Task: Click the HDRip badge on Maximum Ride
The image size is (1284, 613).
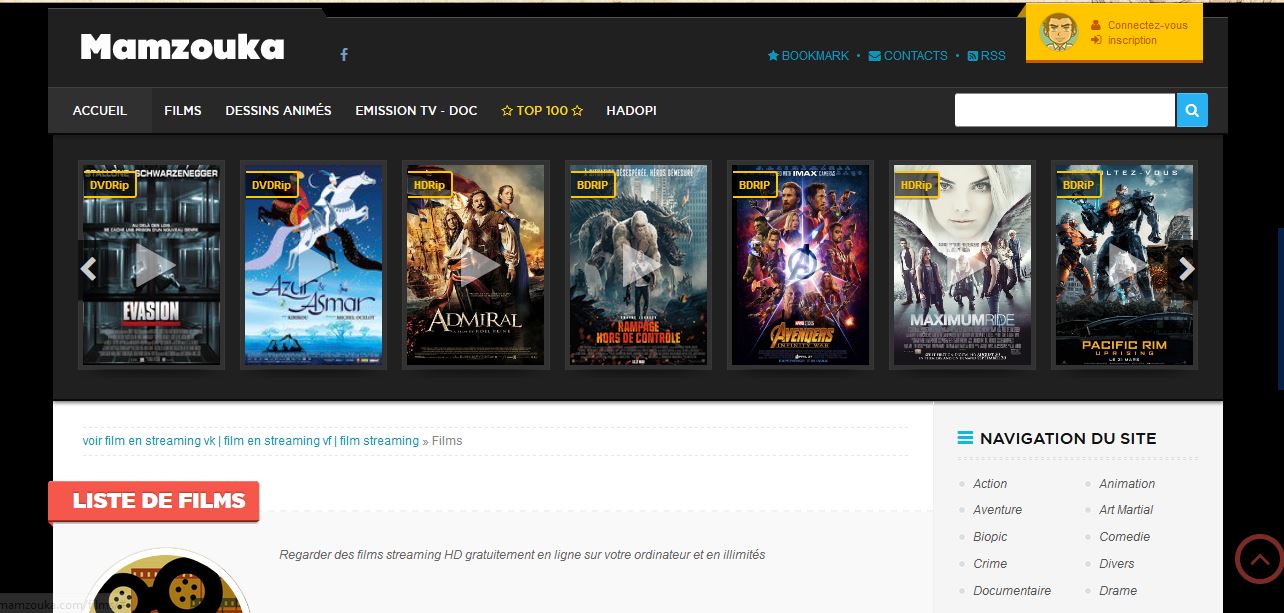Action: (x=916, y=185)
